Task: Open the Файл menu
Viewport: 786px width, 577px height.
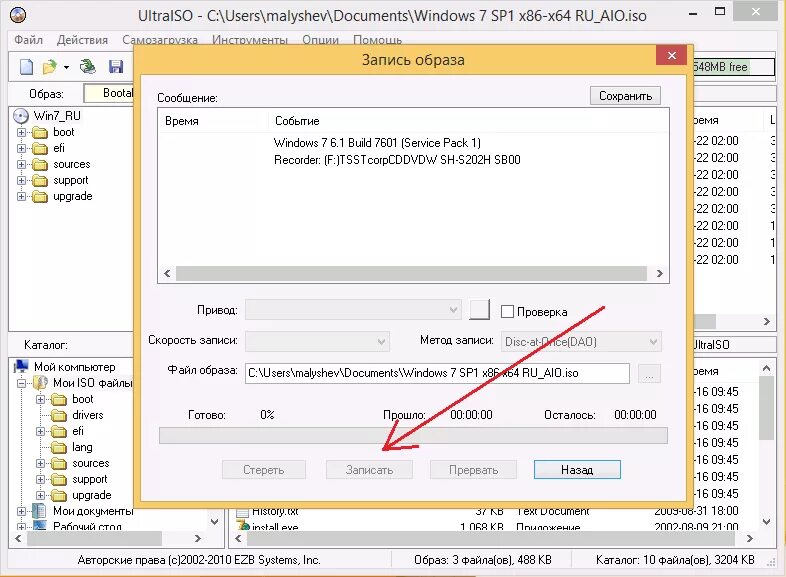Action: (x=28, y=40)
